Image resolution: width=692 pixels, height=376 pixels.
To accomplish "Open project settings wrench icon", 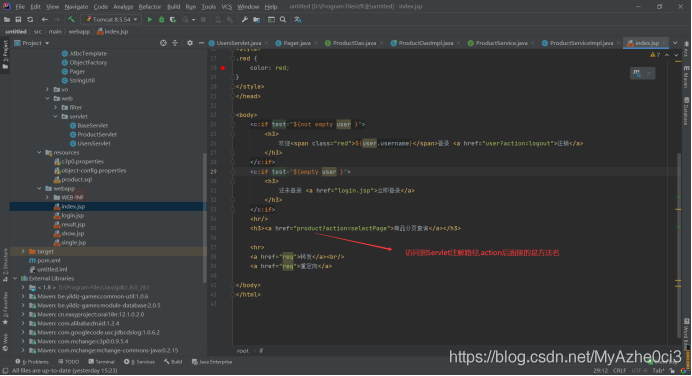I will pos(245,19).
